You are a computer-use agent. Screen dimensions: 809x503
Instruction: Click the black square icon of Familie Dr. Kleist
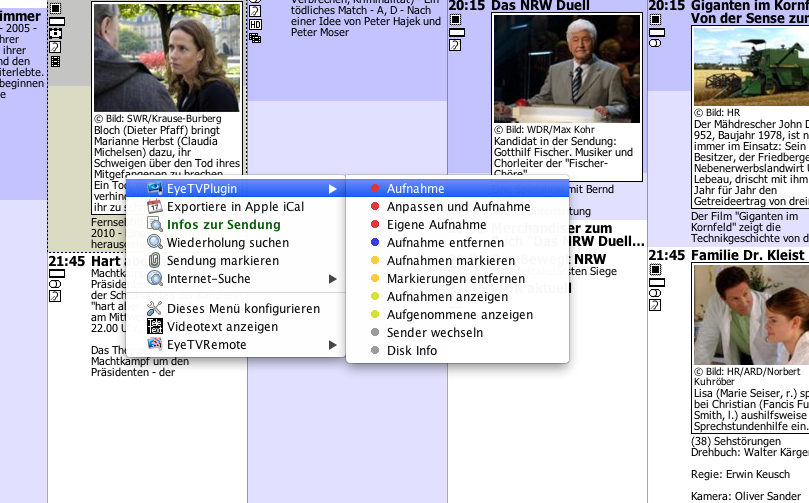point(655,269)
